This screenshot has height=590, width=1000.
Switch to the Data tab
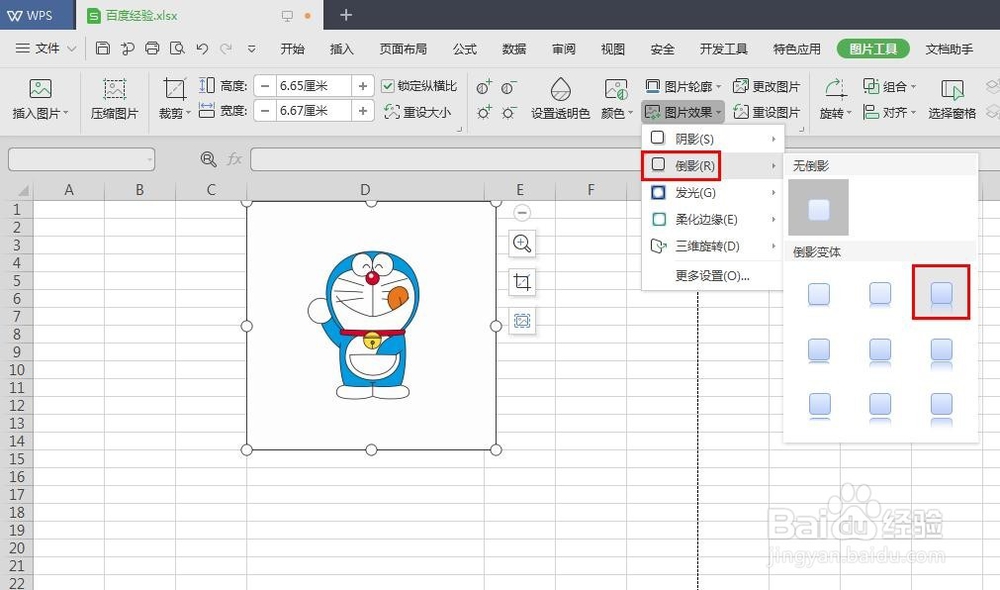[x=514, y=48]
